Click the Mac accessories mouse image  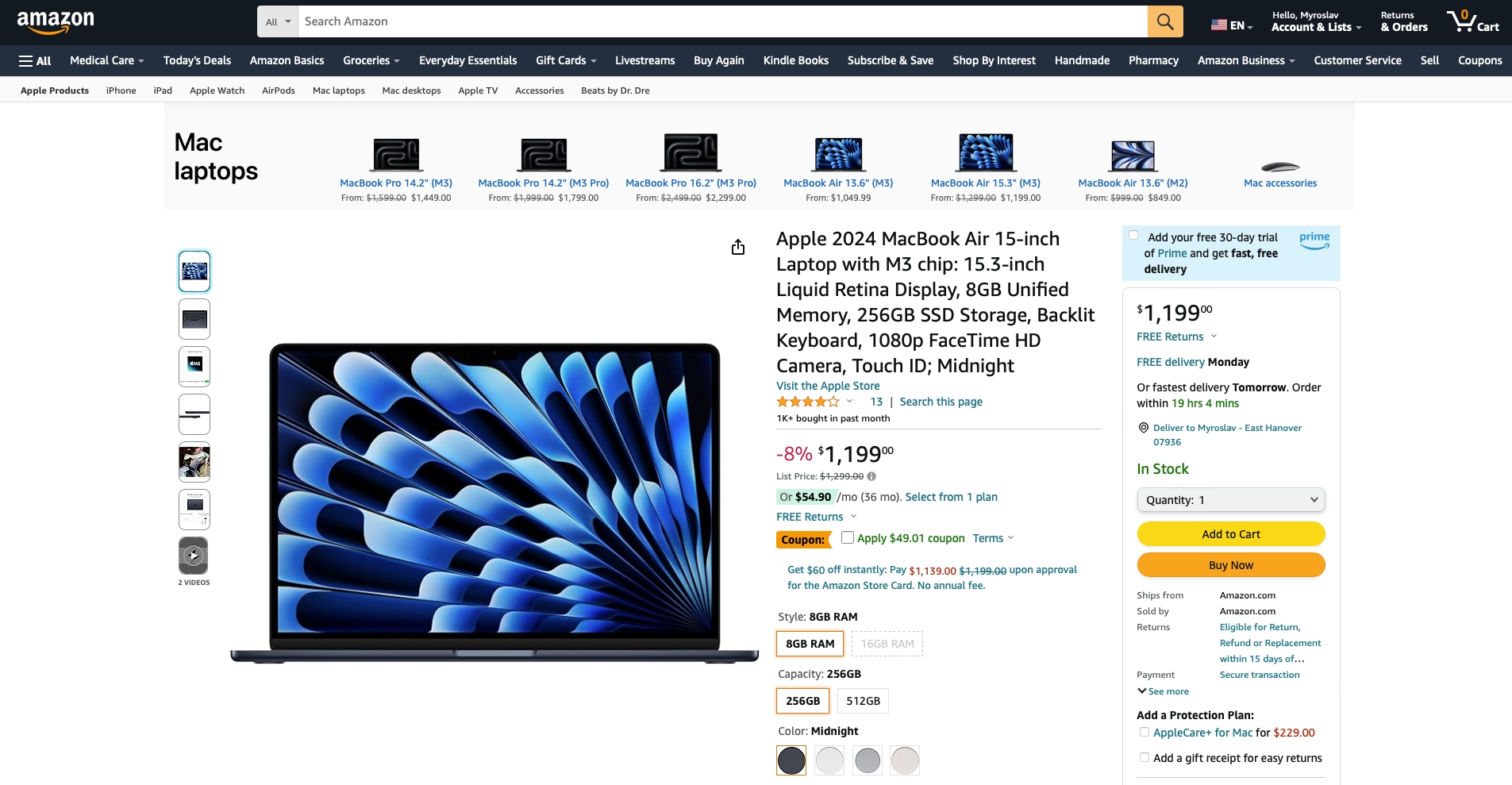pyautogui.click(x=1279, y=167)
